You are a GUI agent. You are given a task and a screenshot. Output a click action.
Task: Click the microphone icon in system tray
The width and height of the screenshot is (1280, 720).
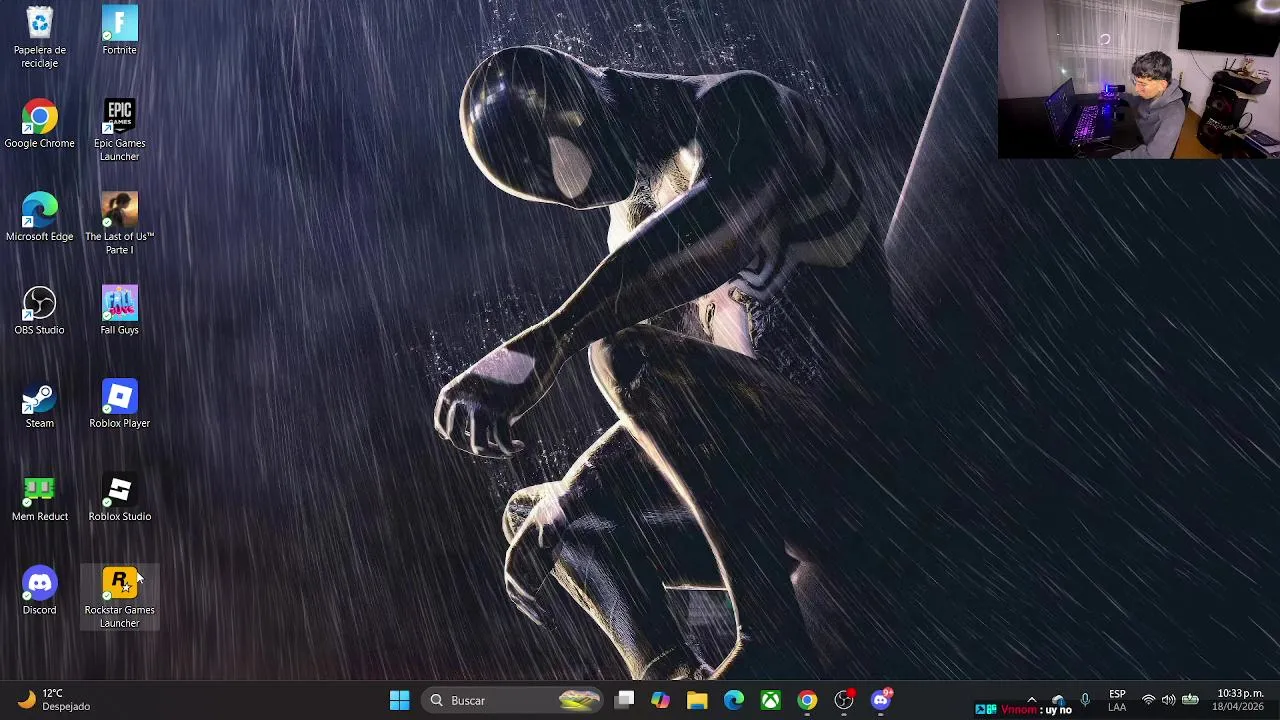pyautogui.click(x=1085, y=700)
